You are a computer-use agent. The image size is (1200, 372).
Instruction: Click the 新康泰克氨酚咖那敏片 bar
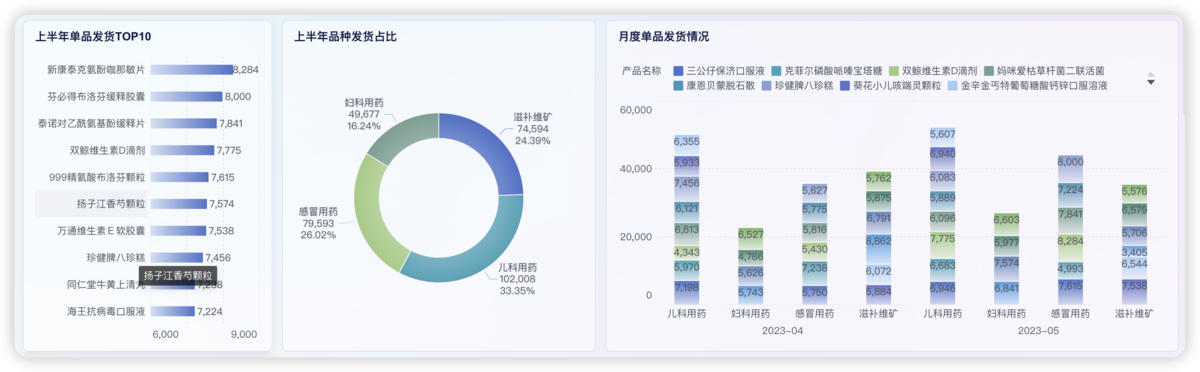[x=191, y=70]
